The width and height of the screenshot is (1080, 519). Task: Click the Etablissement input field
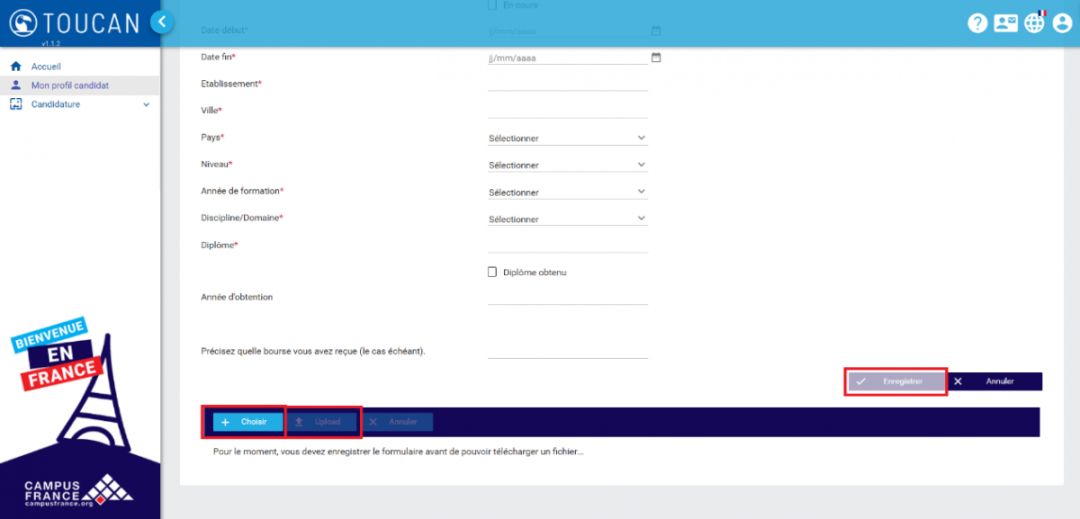567,83
